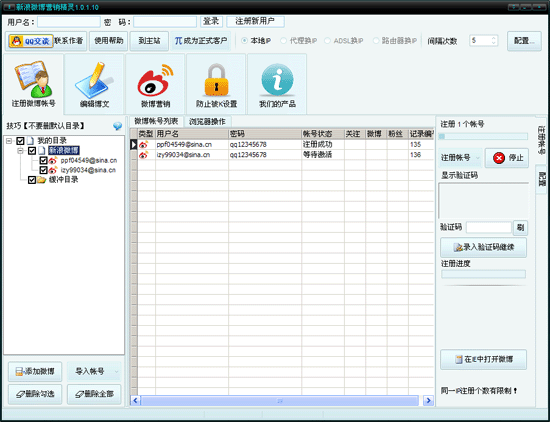This screenshot has width=550, height=422.
Task: Select the ADSL换IP radio button
Action: tap(327, 41)
